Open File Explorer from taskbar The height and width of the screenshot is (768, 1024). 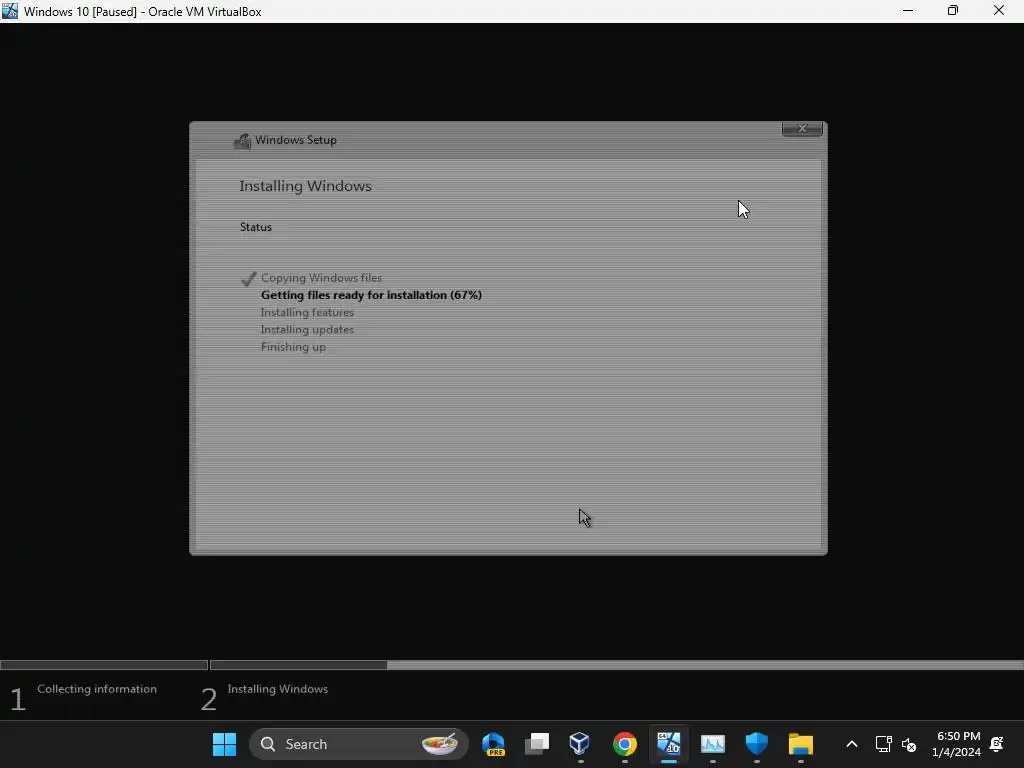tap(801, 744)
